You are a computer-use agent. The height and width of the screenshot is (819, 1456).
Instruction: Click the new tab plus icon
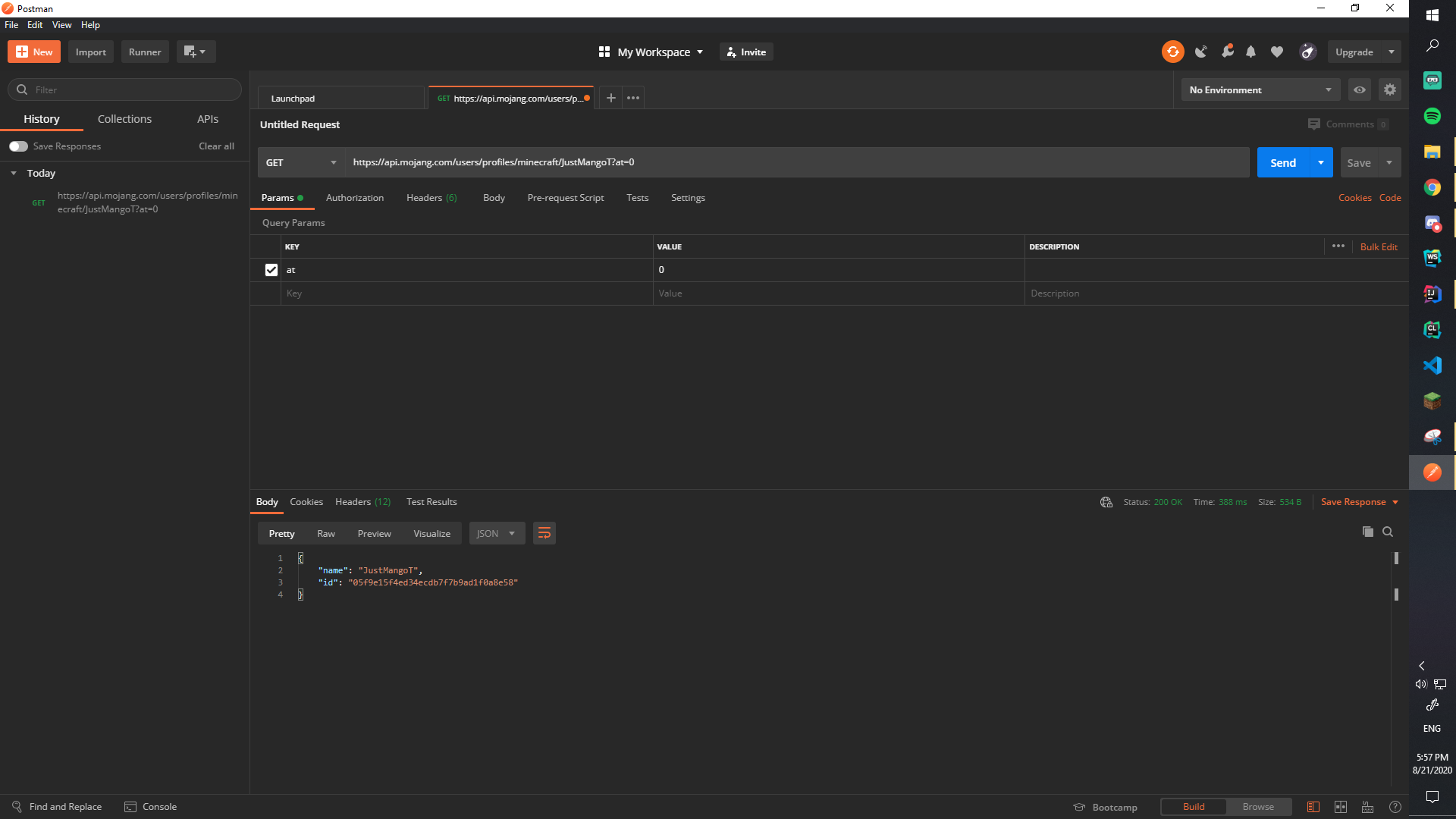[x=610, y=98]
